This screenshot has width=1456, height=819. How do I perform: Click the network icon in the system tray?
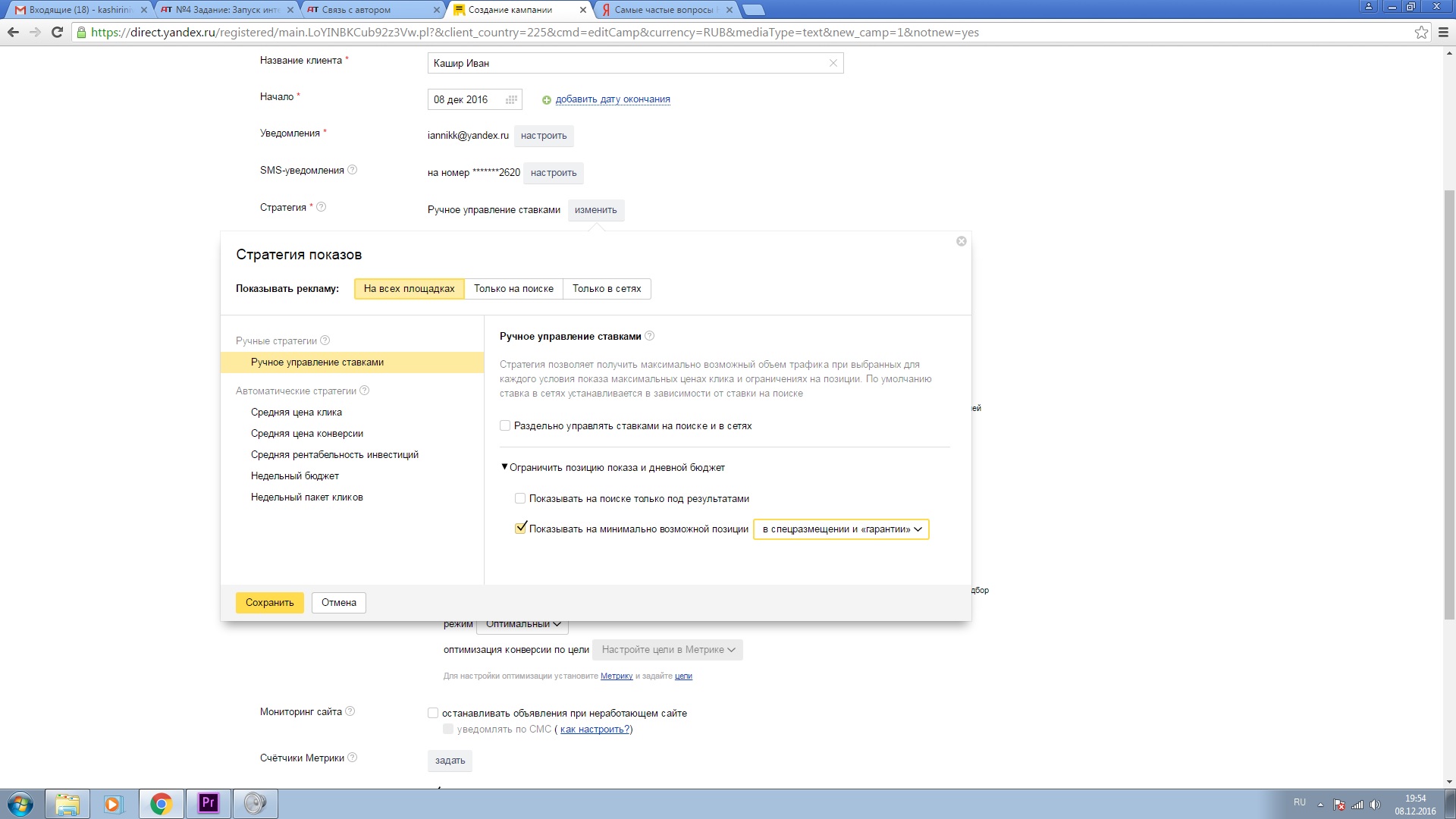tap(1357, 805)
